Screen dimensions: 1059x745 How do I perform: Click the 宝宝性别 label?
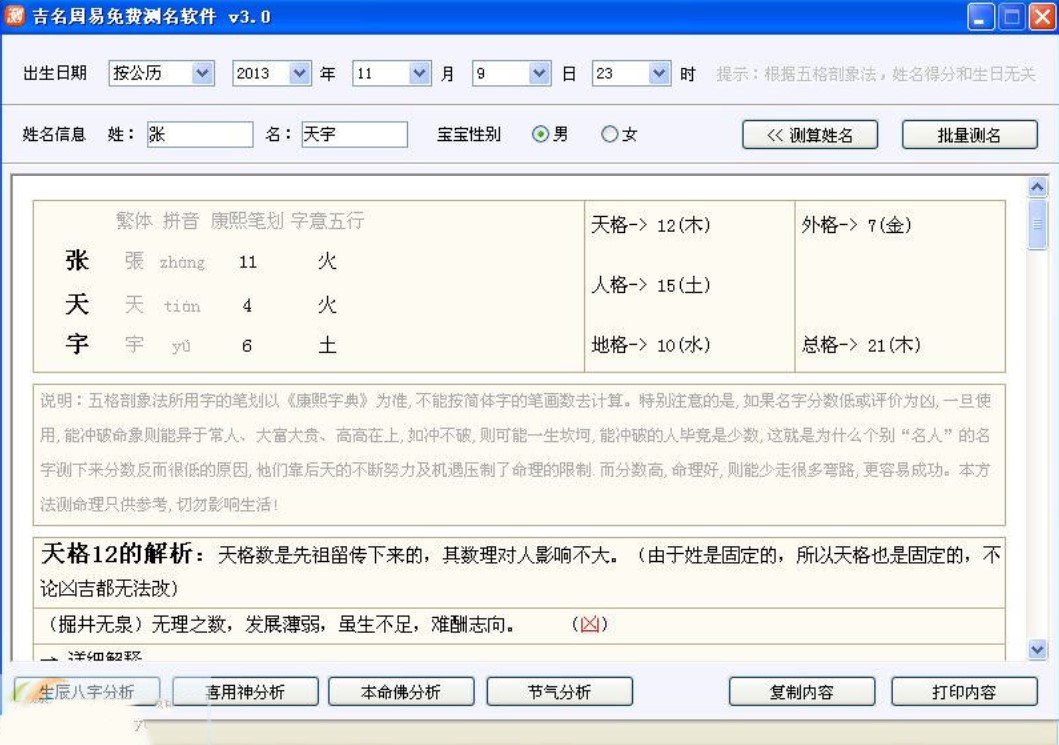tap(469, 134)
